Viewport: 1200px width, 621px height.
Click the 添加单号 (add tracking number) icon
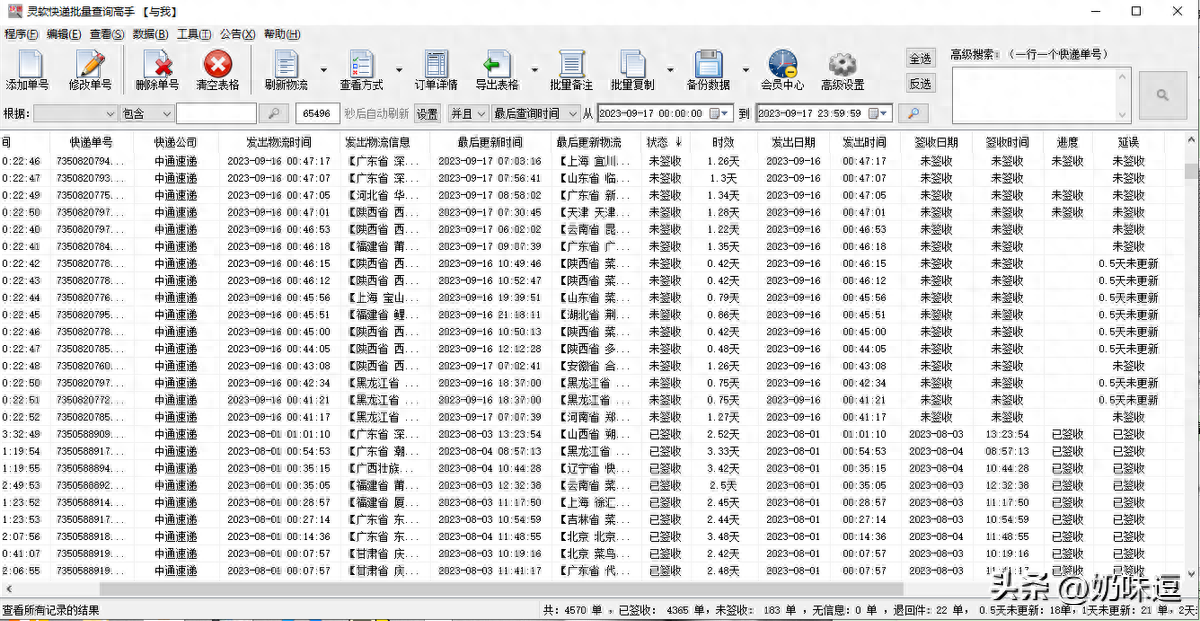[27, 66]
